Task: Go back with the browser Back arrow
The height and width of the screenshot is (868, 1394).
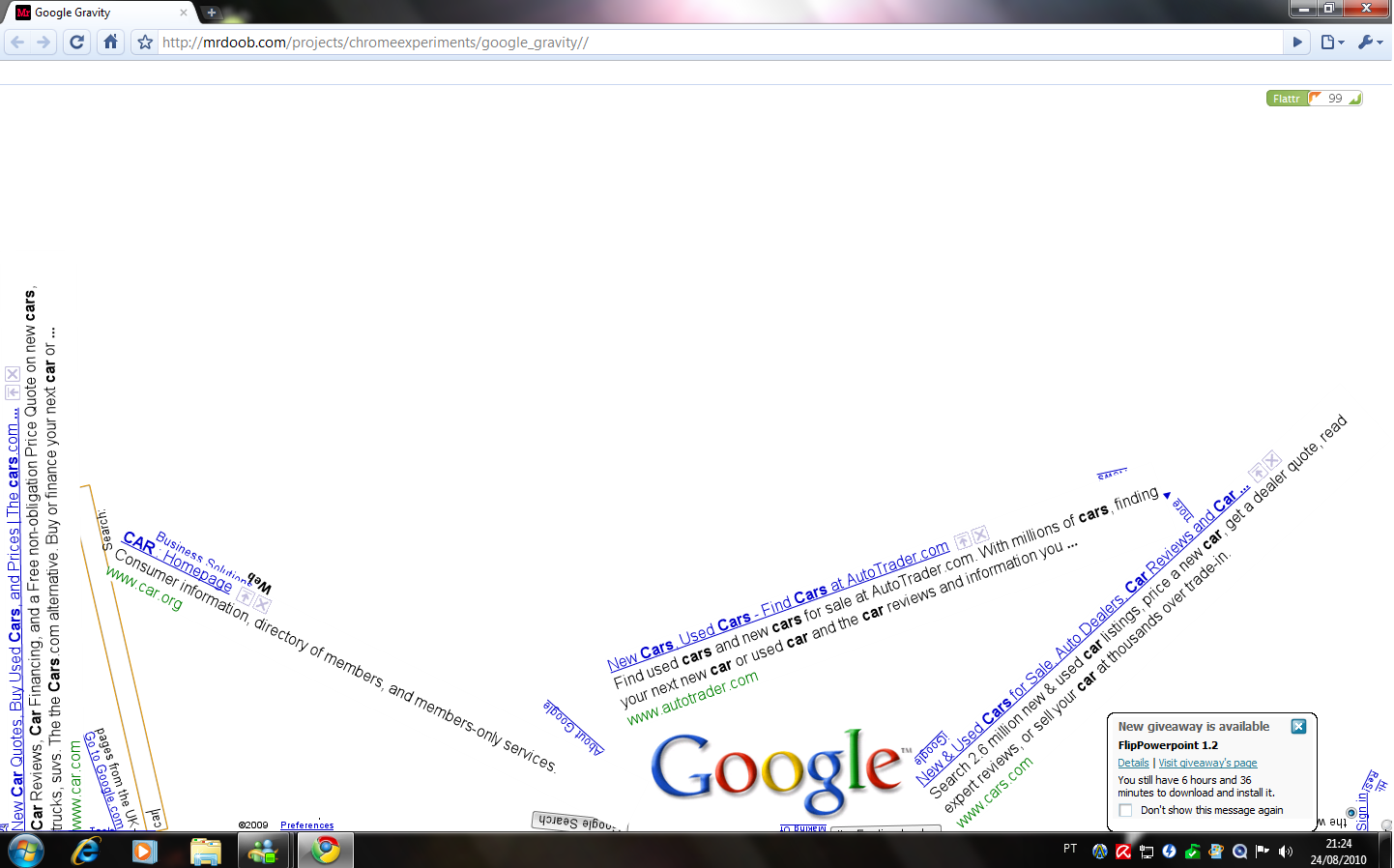Action: coord(17,42)
